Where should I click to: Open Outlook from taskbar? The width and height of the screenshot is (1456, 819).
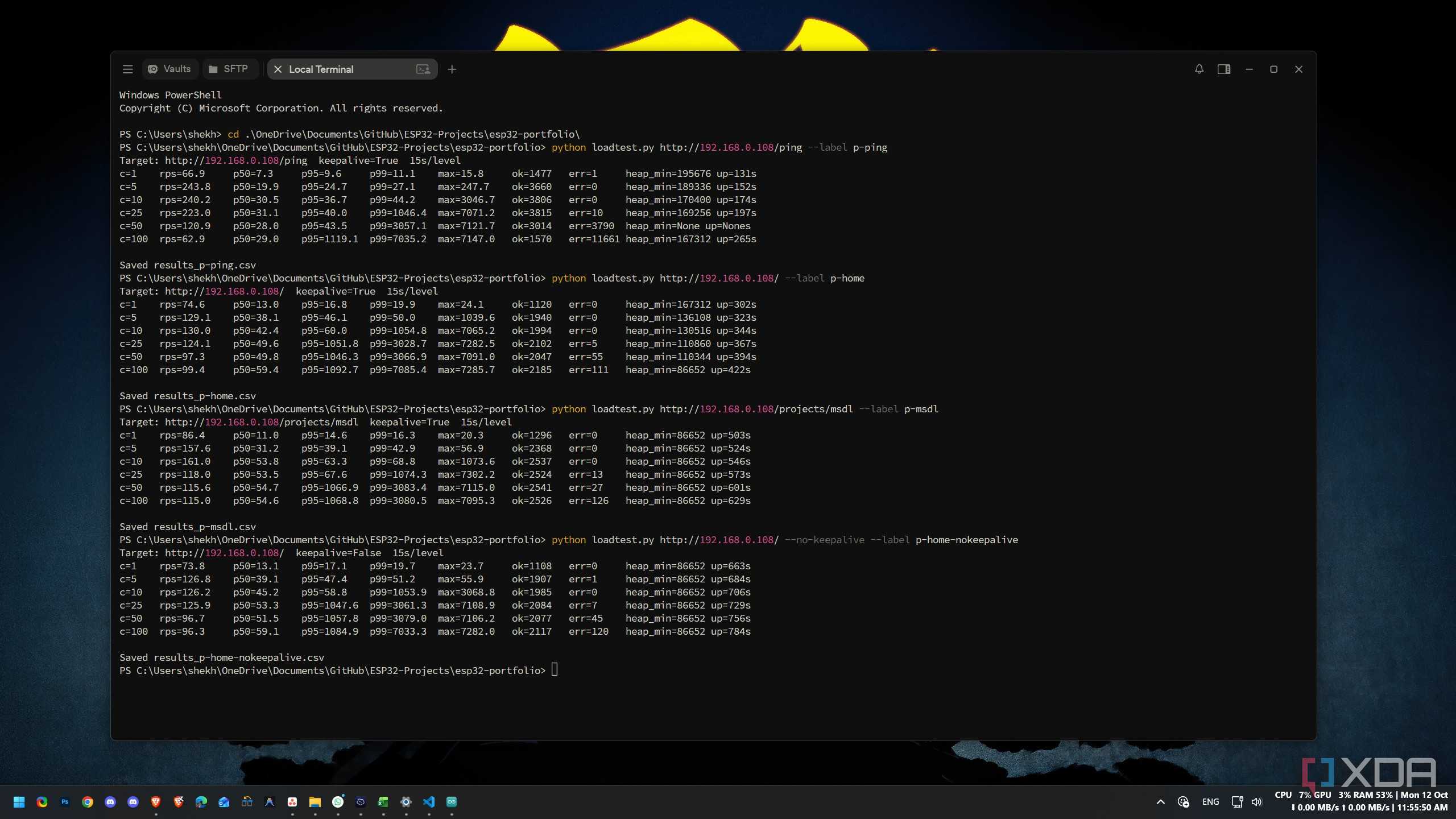224,802
